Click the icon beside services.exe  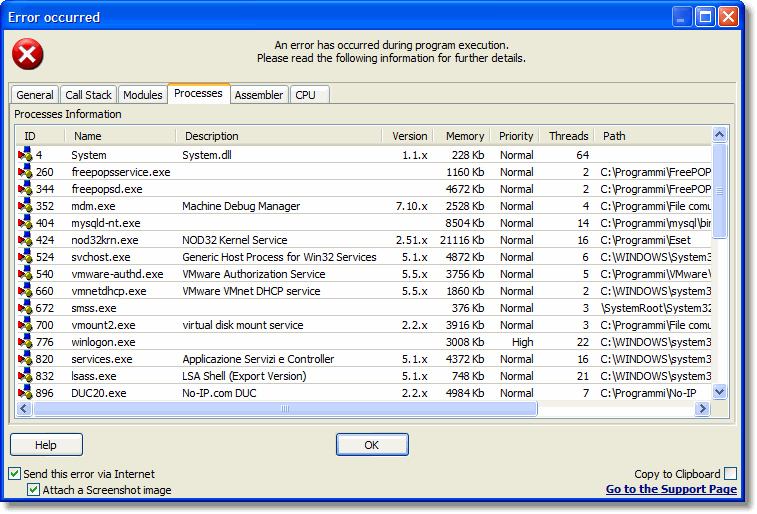25,359
